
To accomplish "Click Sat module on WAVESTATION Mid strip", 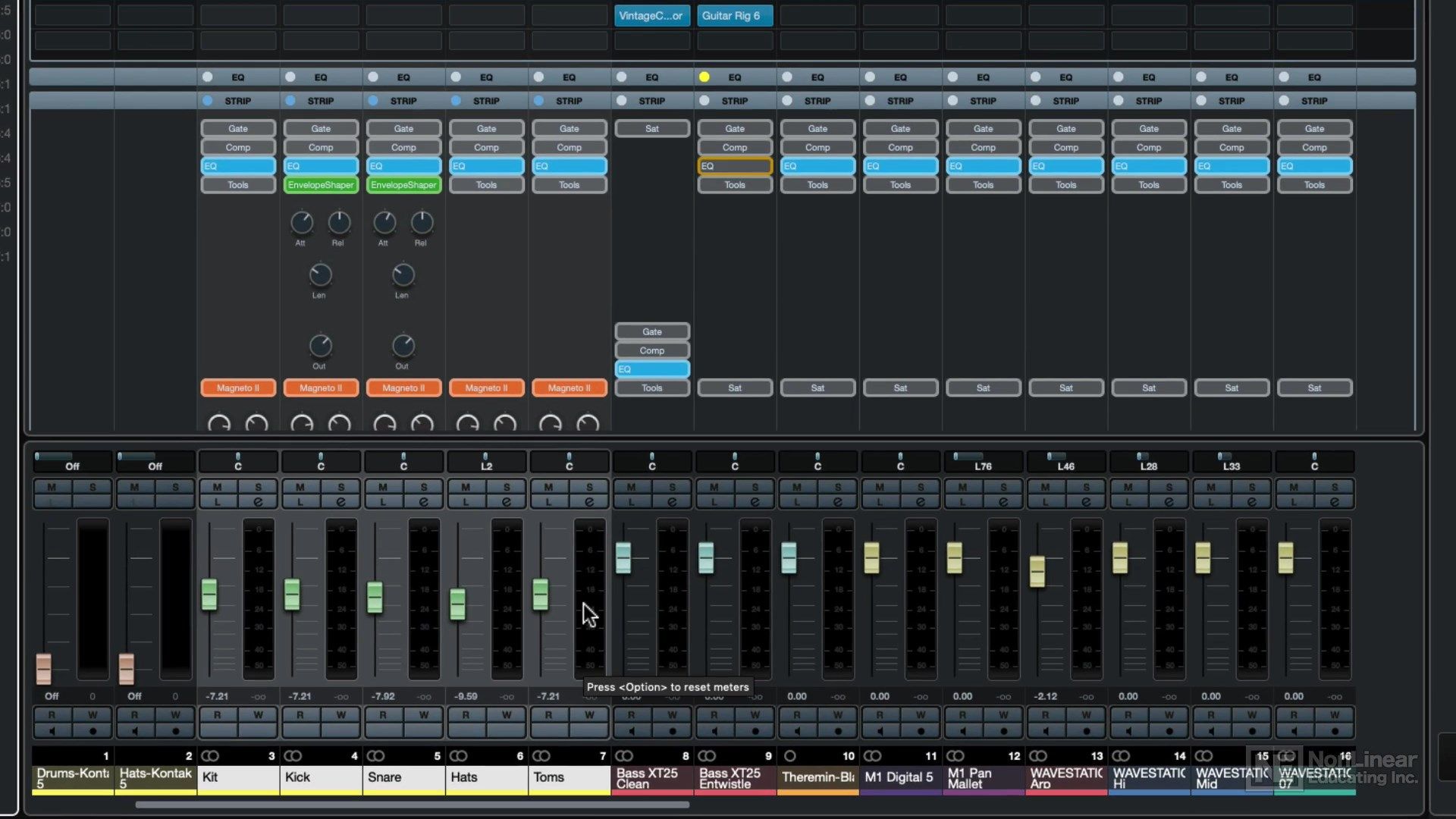I will click(1232, 388).
